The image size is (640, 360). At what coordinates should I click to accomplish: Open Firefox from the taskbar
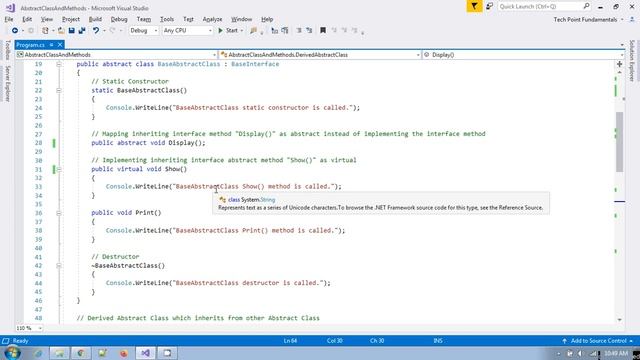(124, 353)
